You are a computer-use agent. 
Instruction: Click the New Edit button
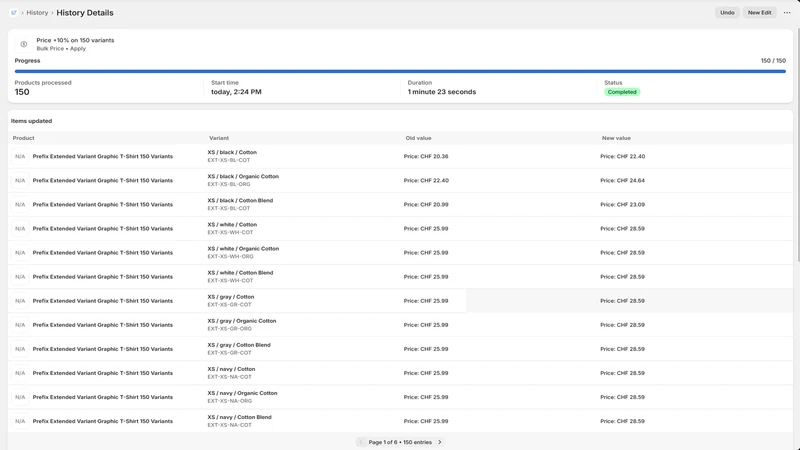click(x=759, y=13)
